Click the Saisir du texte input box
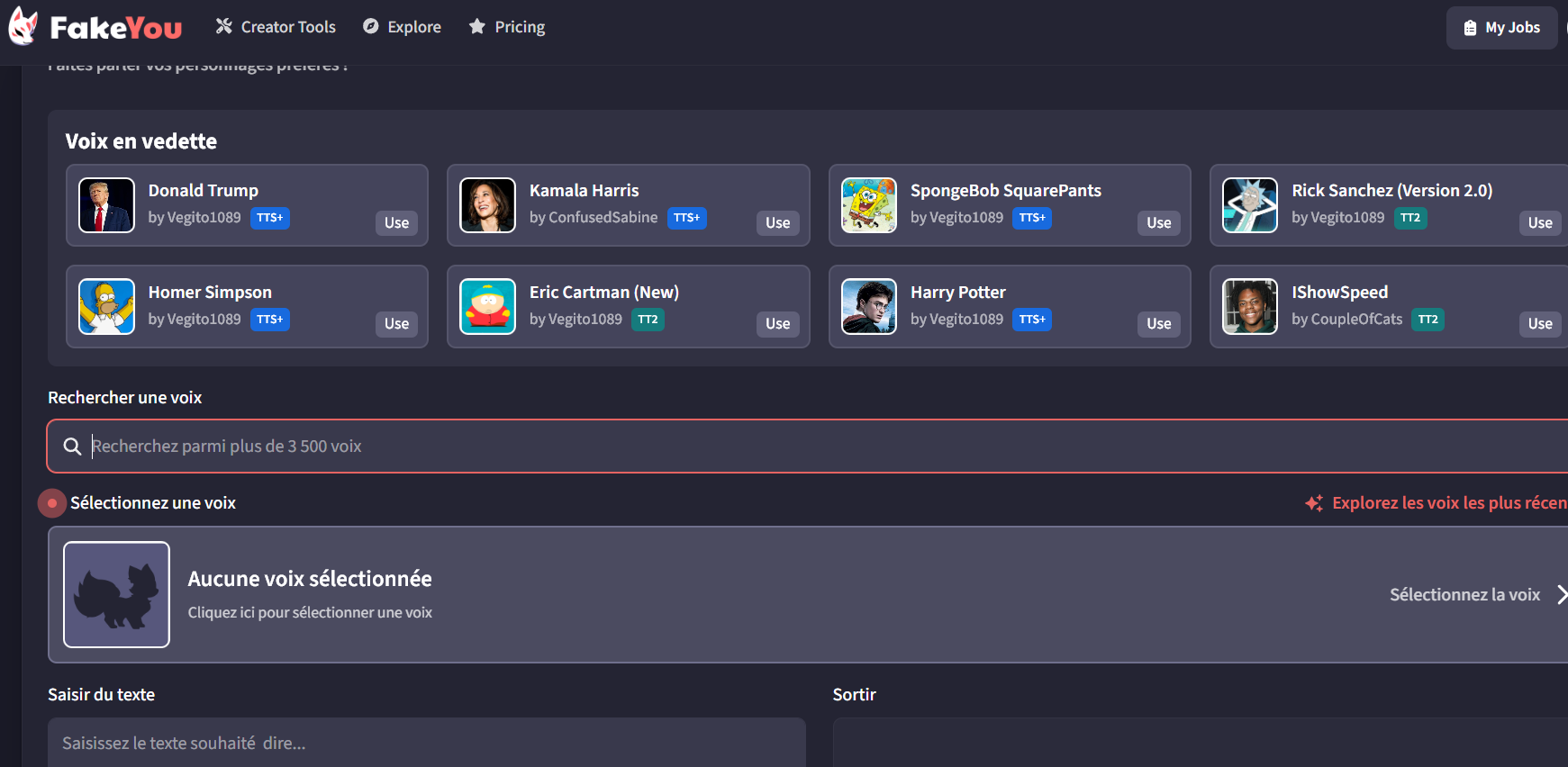 click(x=427, y=743)
